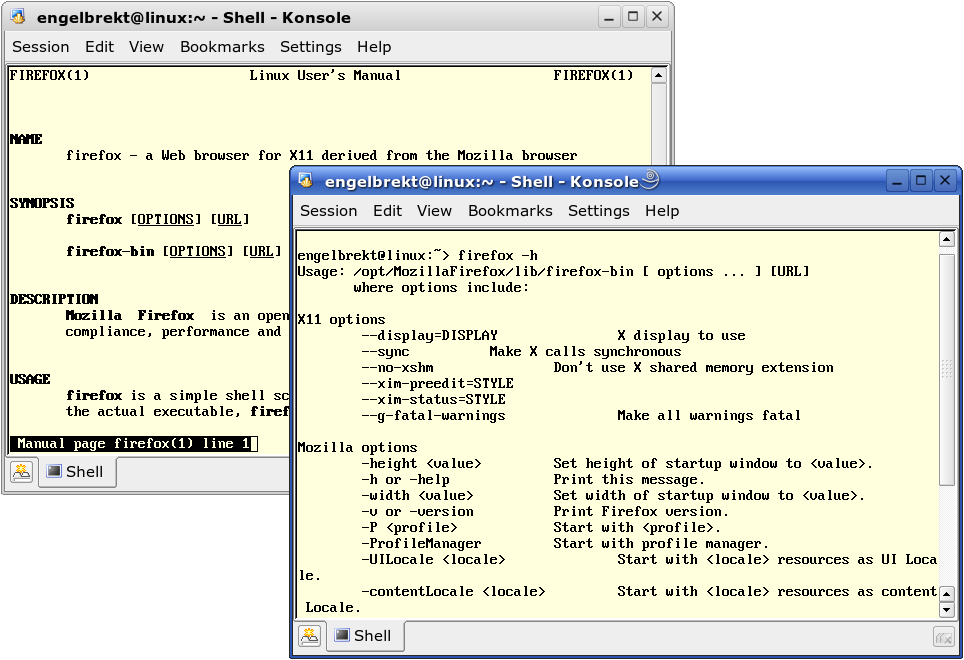Click 'Start with profile manager.' description text
Image resolution: width=964 pixels, height=660 pixels.
click(x=661, y=543)
